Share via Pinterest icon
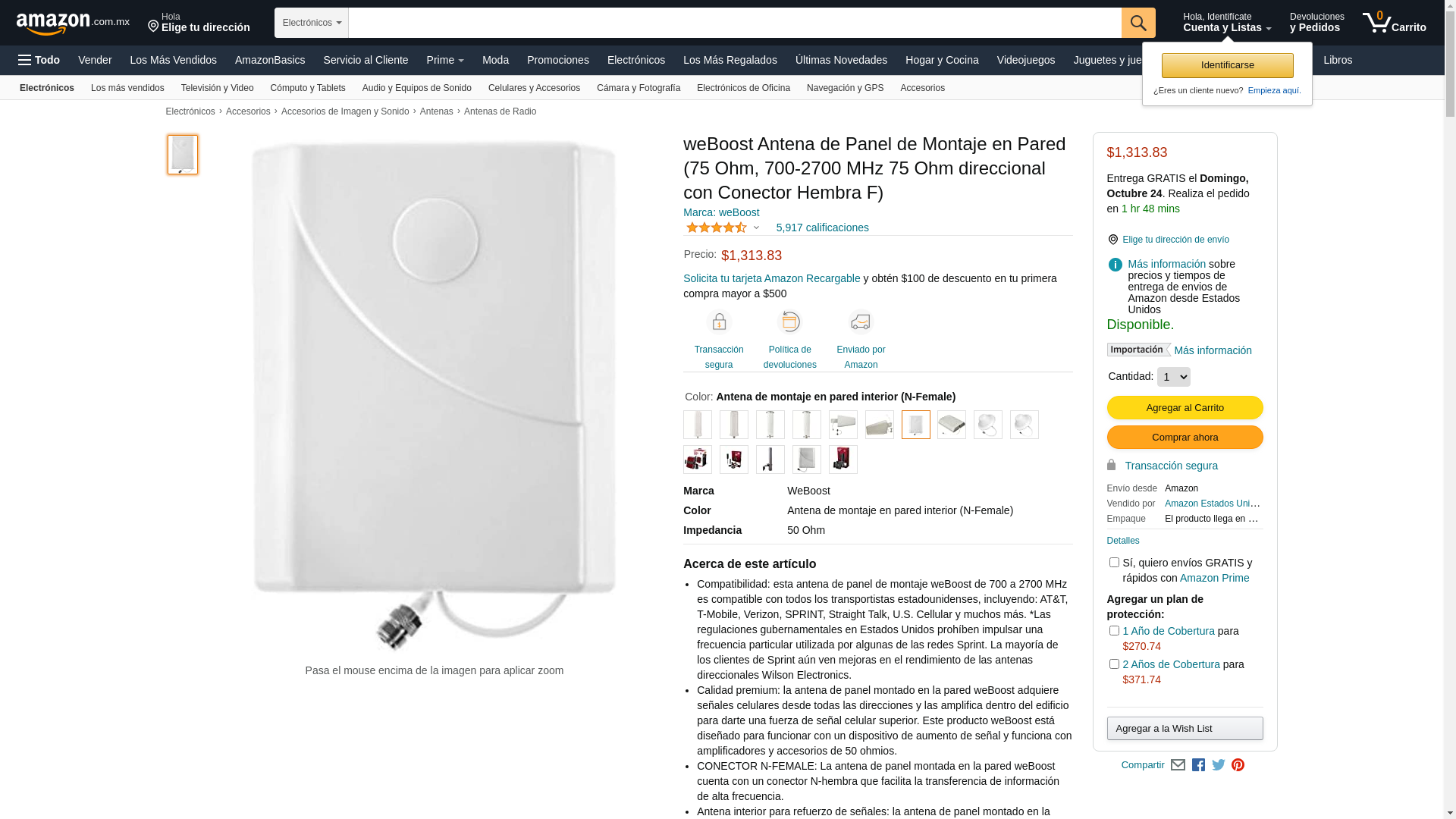 pyautogui.click(x=1238, y=765)
